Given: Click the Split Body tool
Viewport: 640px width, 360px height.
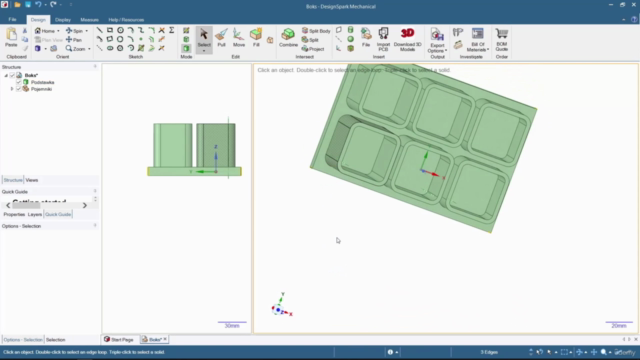Looking at the screenshot, I should (x=316, y=31).
